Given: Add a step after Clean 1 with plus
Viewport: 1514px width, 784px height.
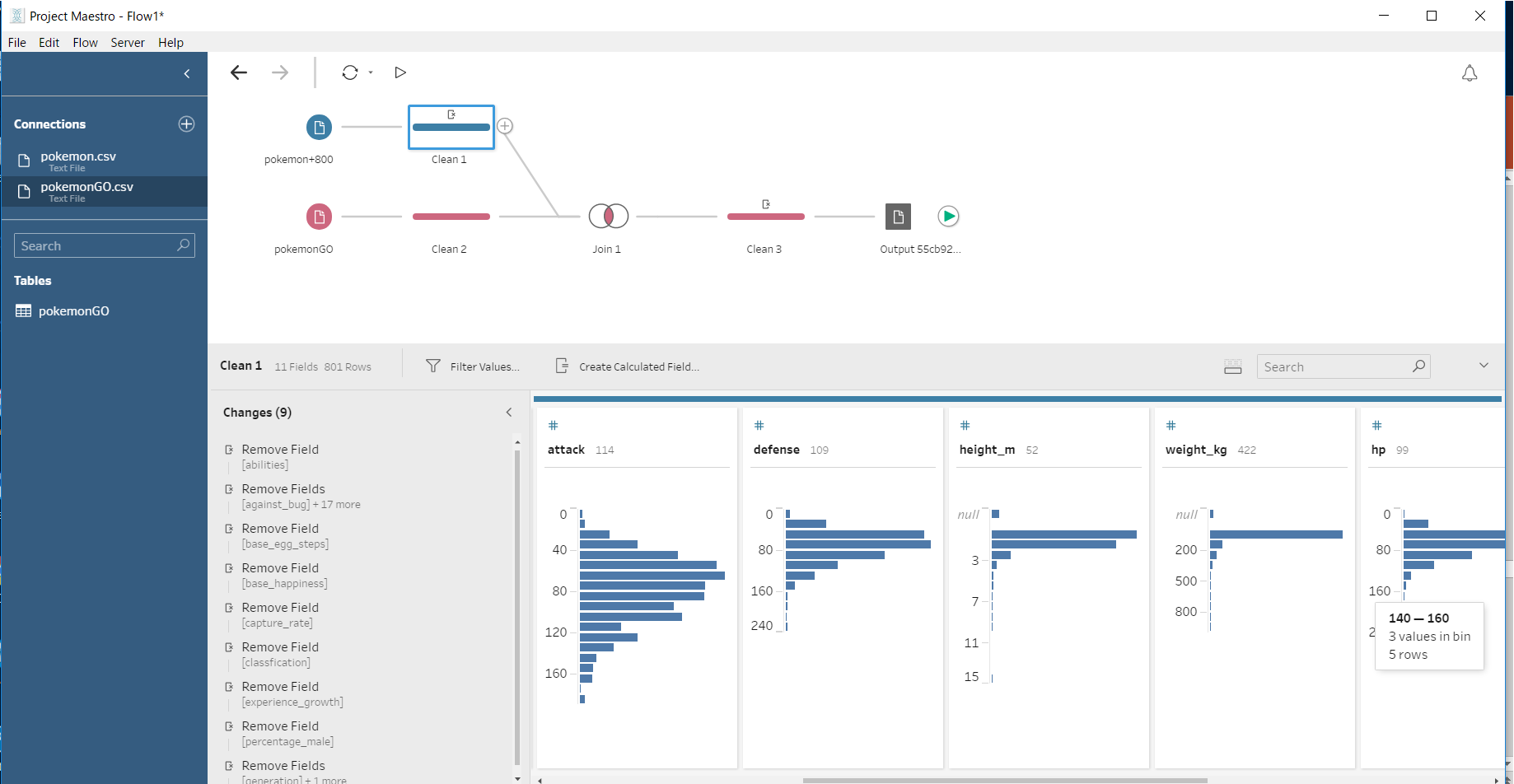Looking at the screenshot, I should pyautogui.click(x=505, y=126).
